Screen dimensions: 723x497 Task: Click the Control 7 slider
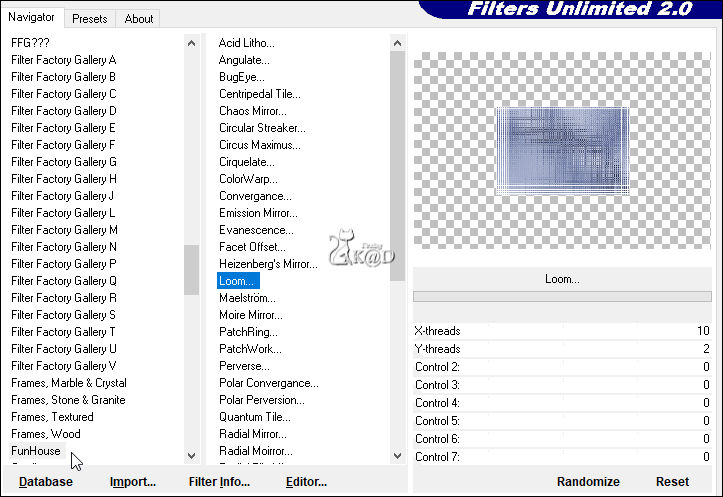click(562, 457)
